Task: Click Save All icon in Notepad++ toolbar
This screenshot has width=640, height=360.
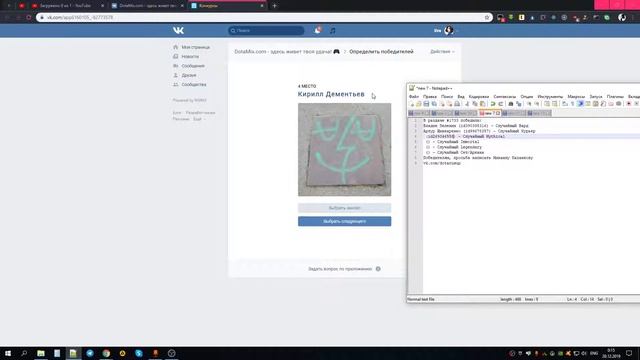Action: [x=434, y=104]
